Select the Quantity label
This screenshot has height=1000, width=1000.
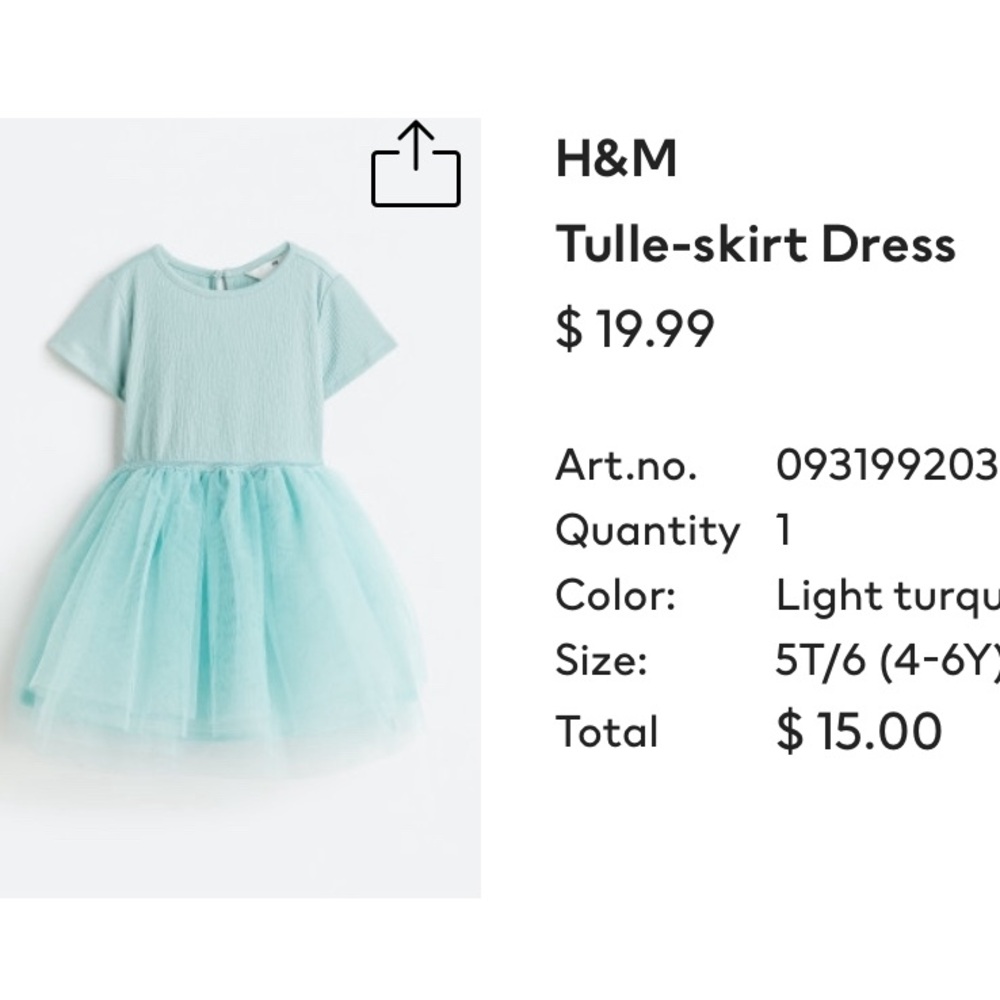[x=648, y=530]
